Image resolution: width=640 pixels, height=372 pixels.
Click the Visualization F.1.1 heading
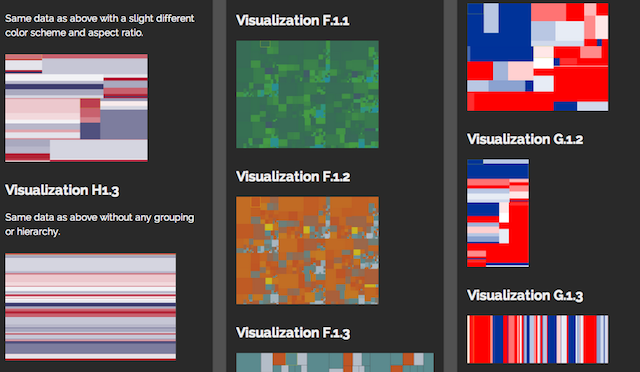(293, 20)
